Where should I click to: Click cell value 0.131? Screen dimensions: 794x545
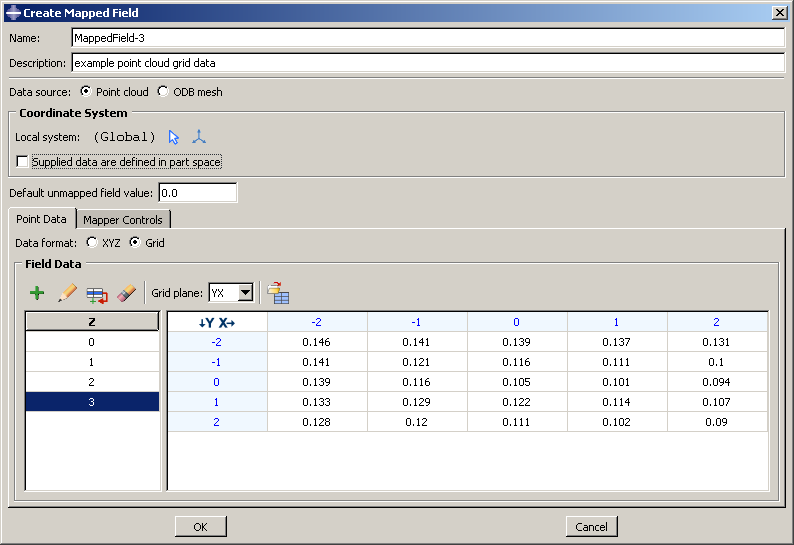(717, 342)
